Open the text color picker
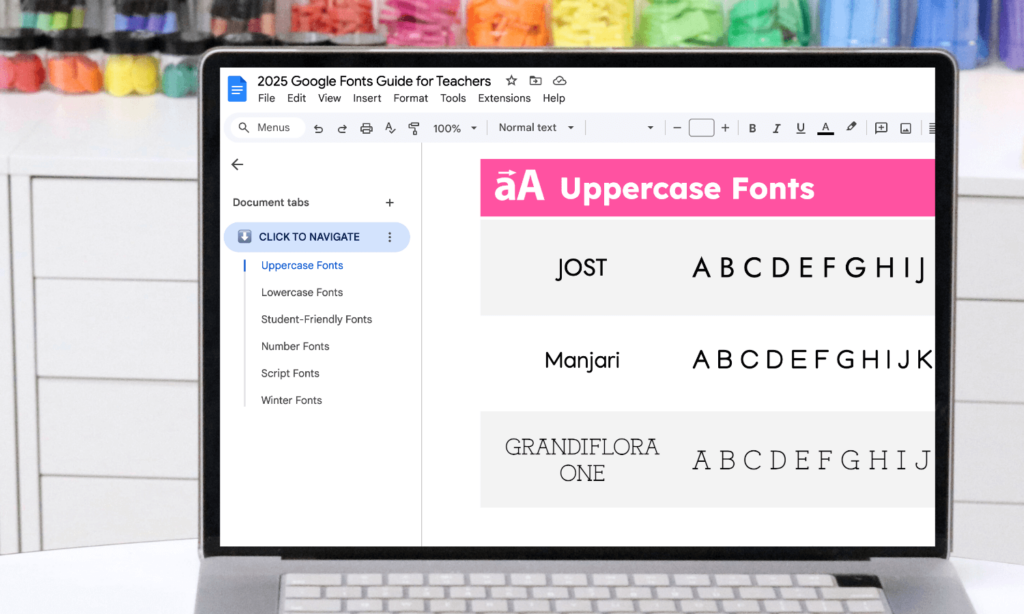 tap(825, 128)
